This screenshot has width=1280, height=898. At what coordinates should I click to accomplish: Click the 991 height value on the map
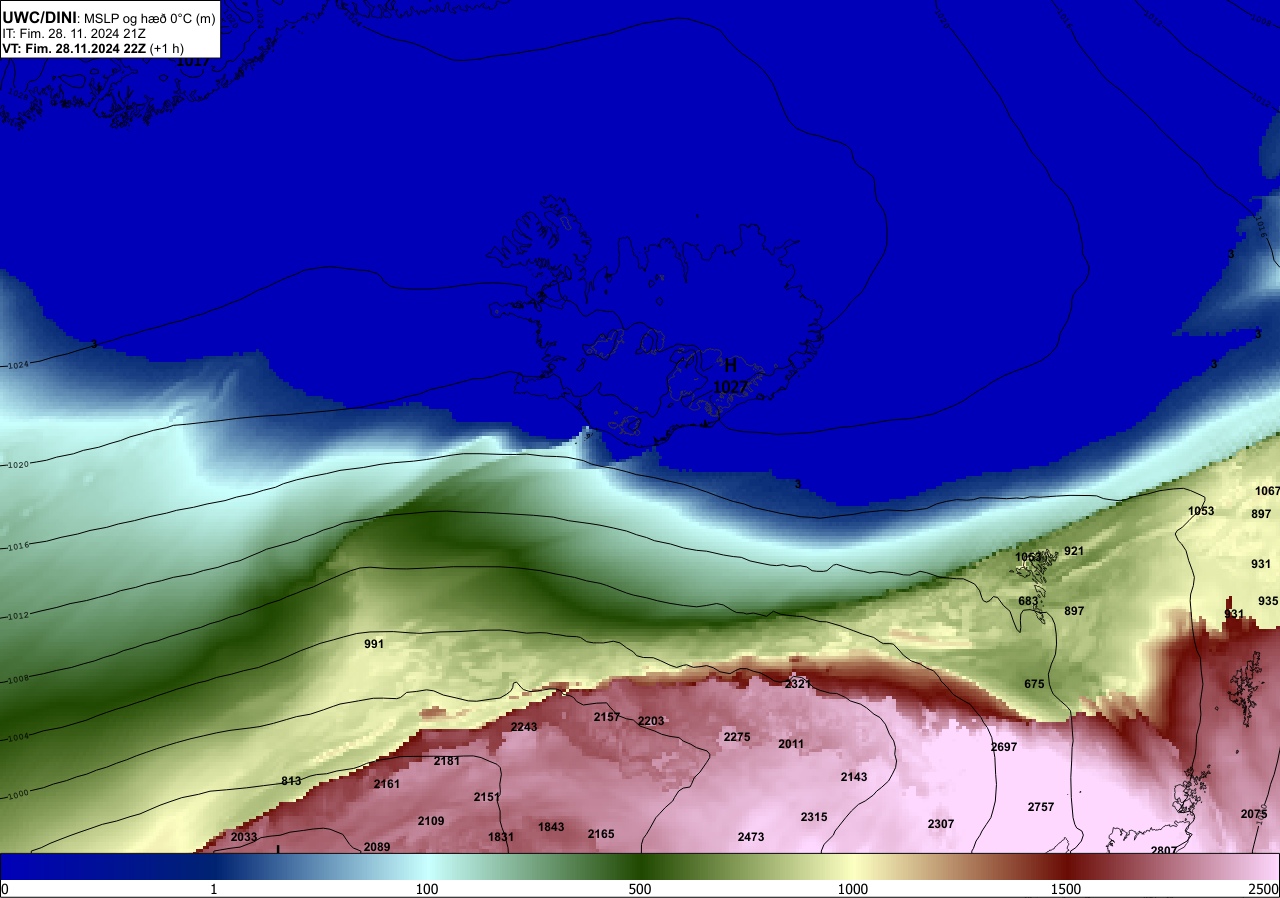click(374, 644)
